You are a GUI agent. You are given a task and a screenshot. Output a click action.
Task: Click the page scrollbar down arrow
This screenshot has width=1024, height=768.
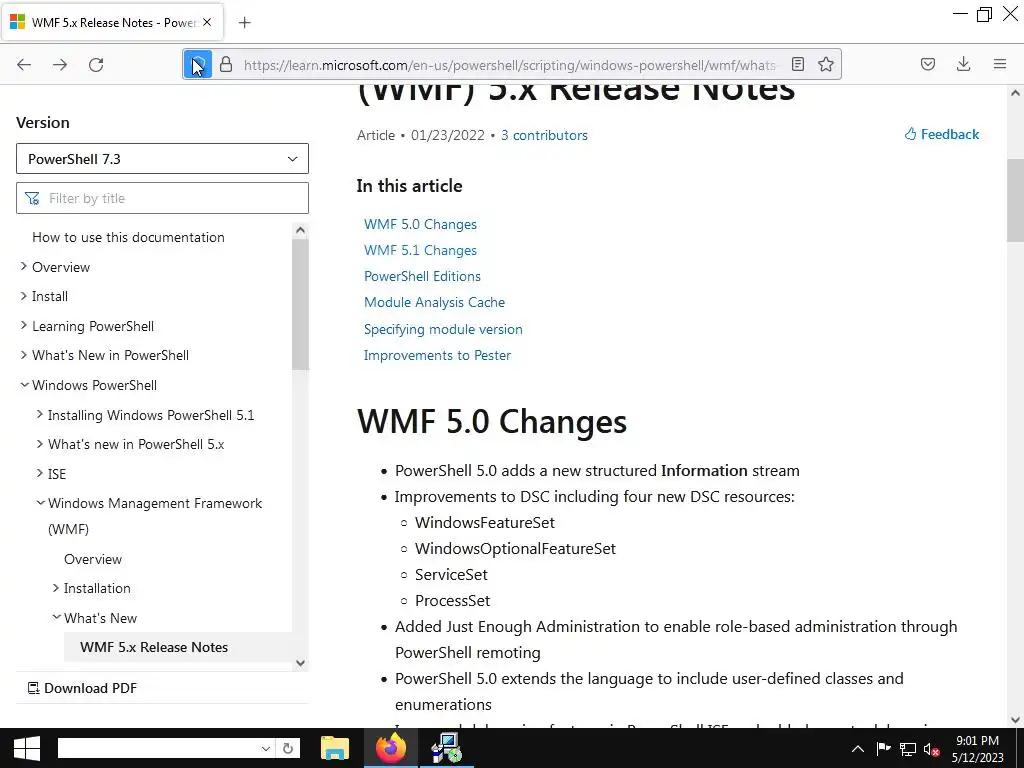coord(1015,720)
